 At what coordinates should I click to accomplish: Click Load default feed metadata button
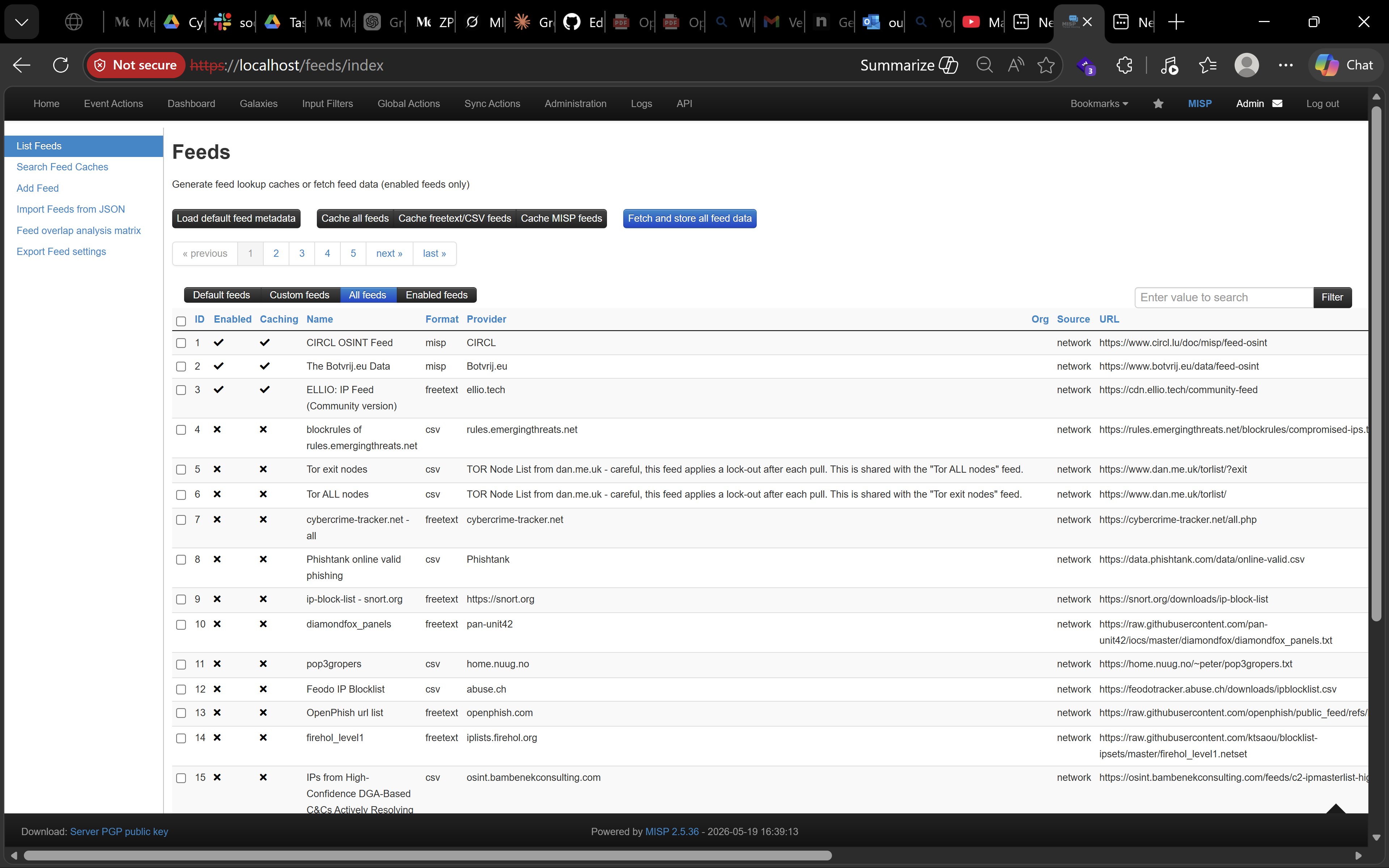click(x=236, y=218)
